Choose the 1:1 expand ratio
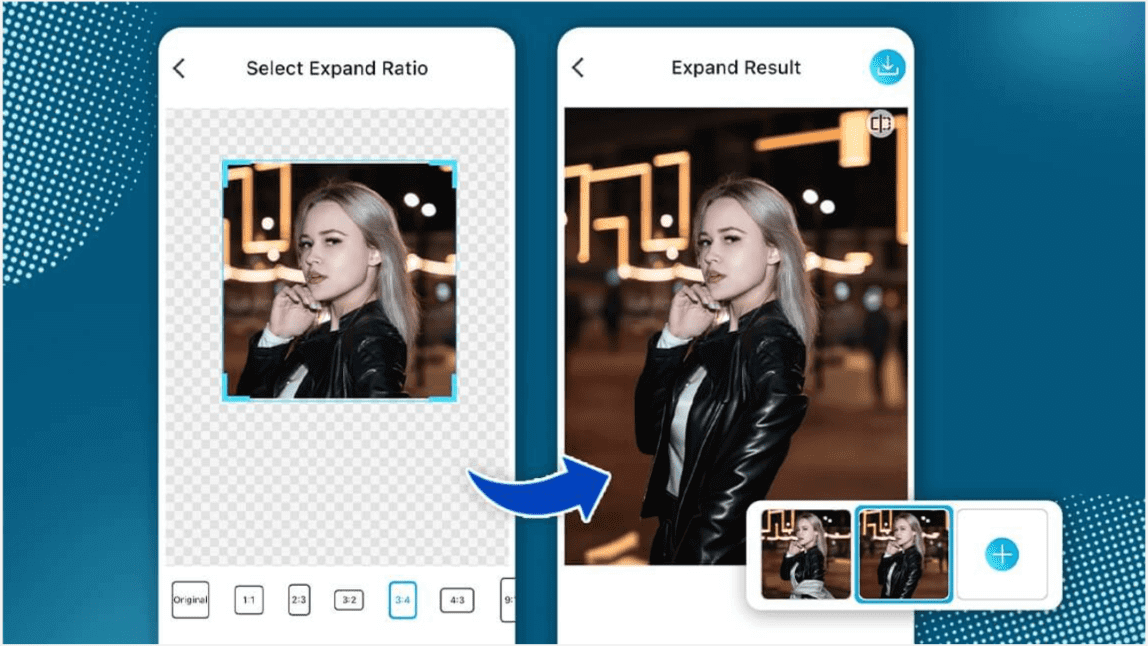This screenshot has width=1148, height=646. 249,600
